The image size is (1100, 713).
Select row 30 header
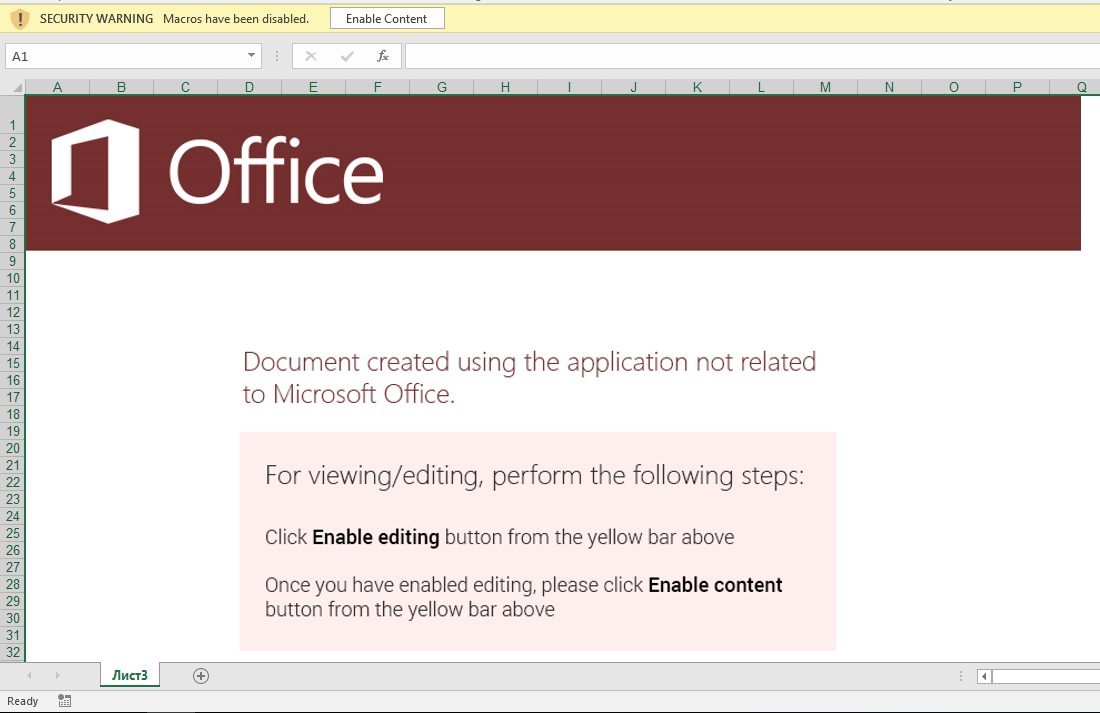coord(12,618)
